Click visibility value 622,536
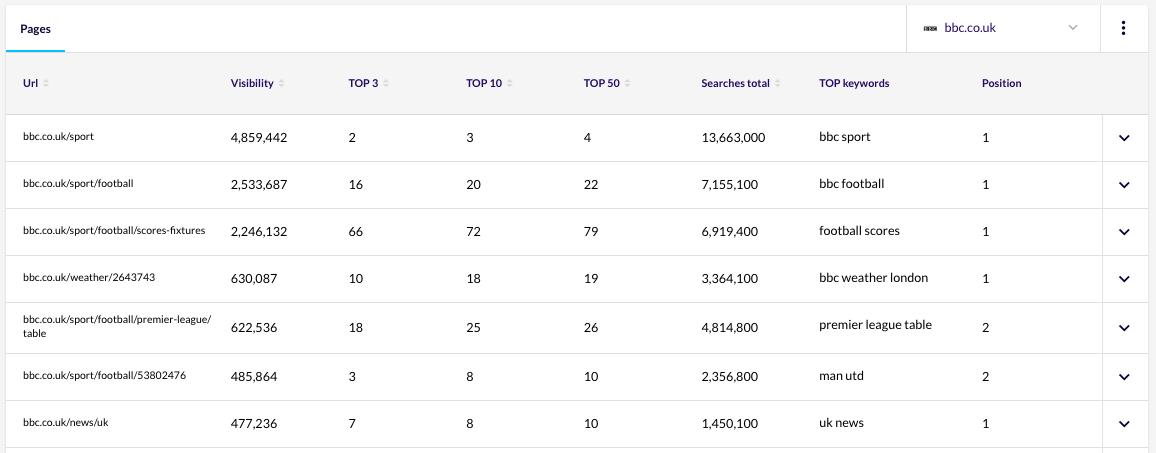 pos(254,328)
